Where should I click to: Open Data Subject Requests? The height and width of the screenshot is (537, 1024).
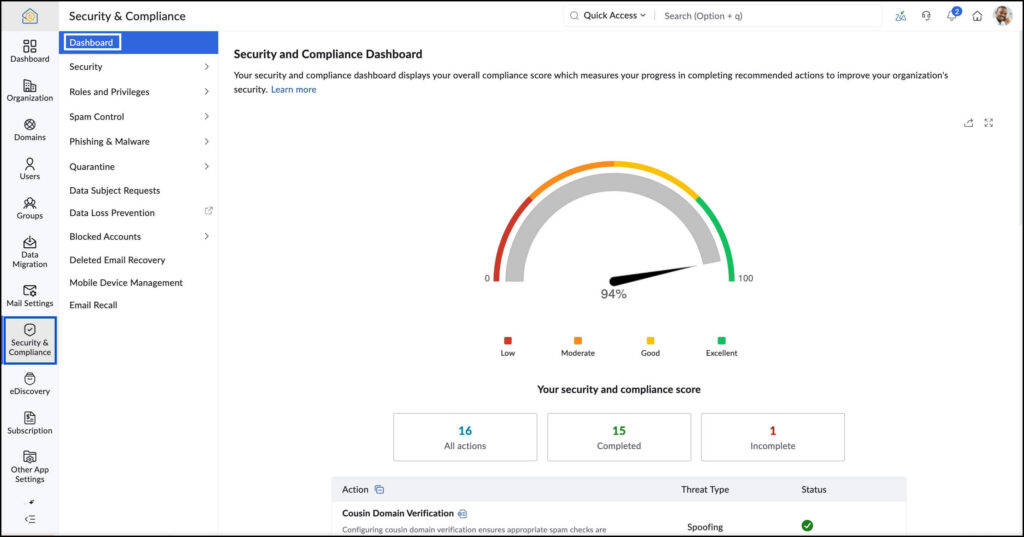tap(115, 190)
